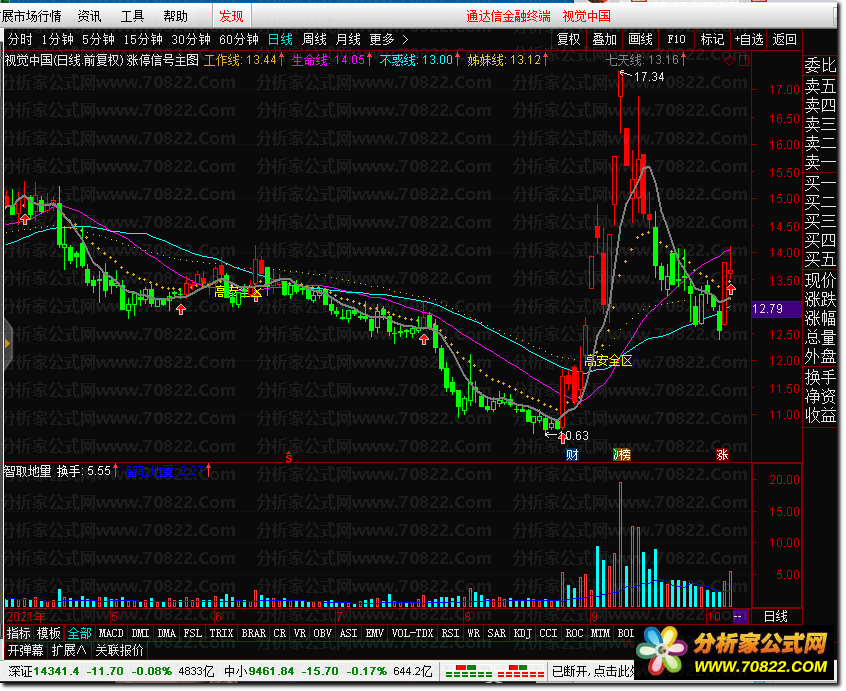Select the 全部 indicator tab
Image resolution: width=846 pixels, height=691 pixels.
point(79,633)
